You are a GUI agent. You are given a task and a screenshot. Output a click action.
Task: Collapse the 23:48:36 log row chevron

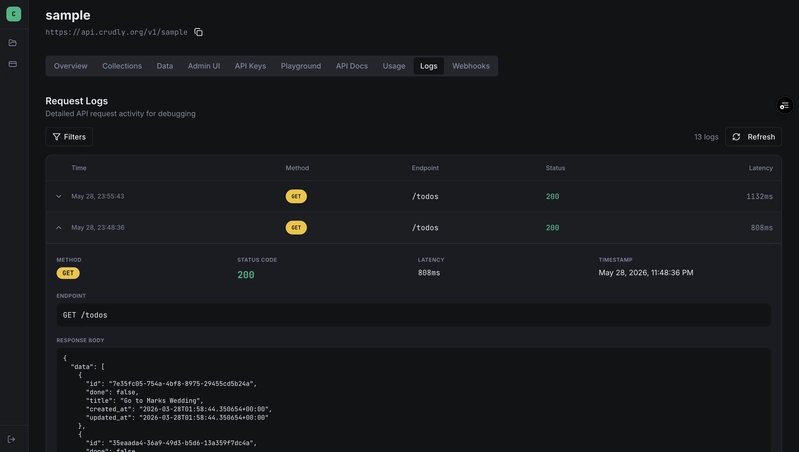59,228
